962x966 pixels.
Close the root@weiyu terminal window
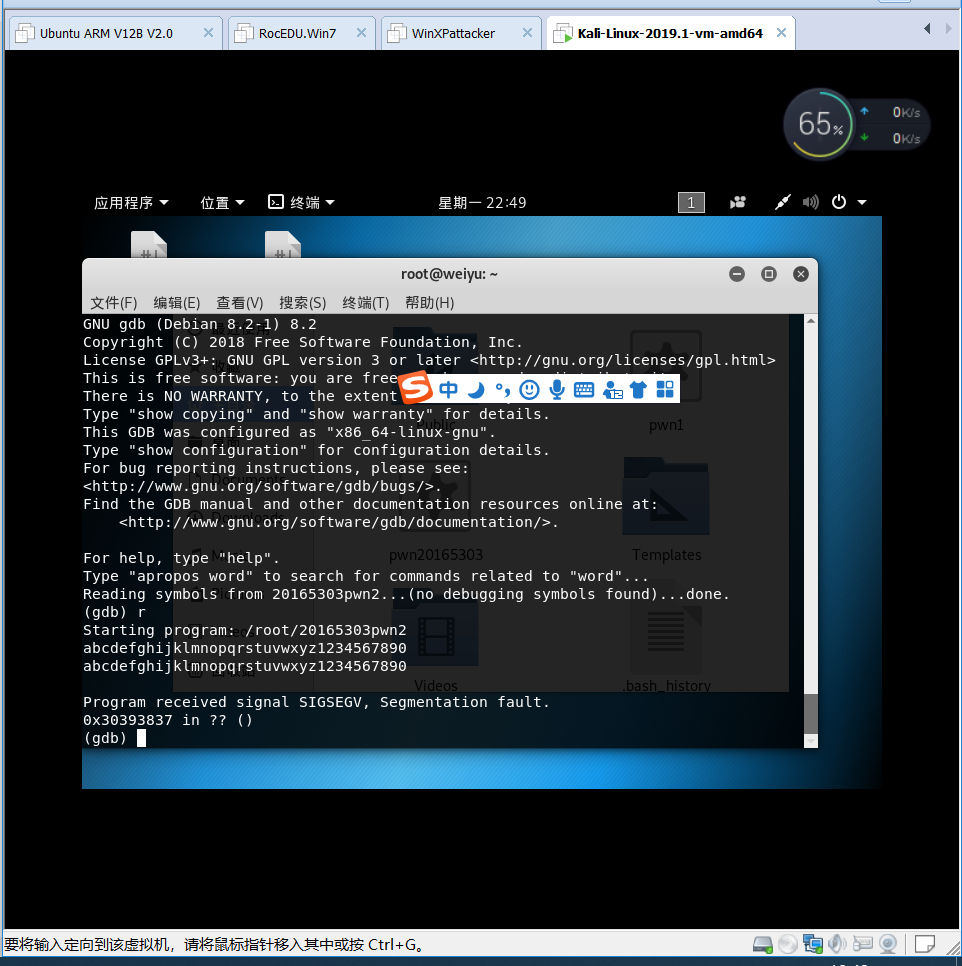pos(801,274)
